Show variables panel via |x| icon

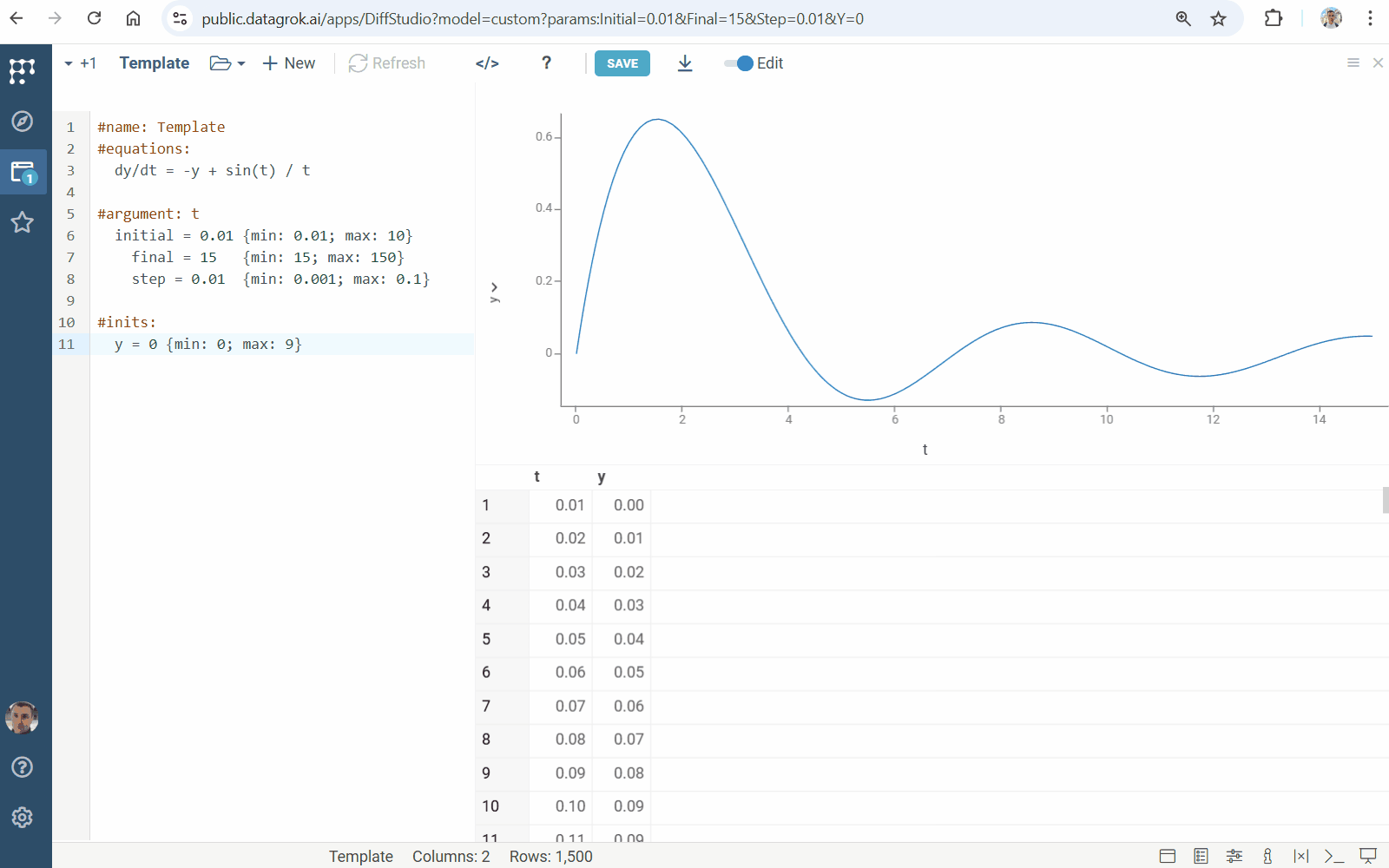(1300, 856)
